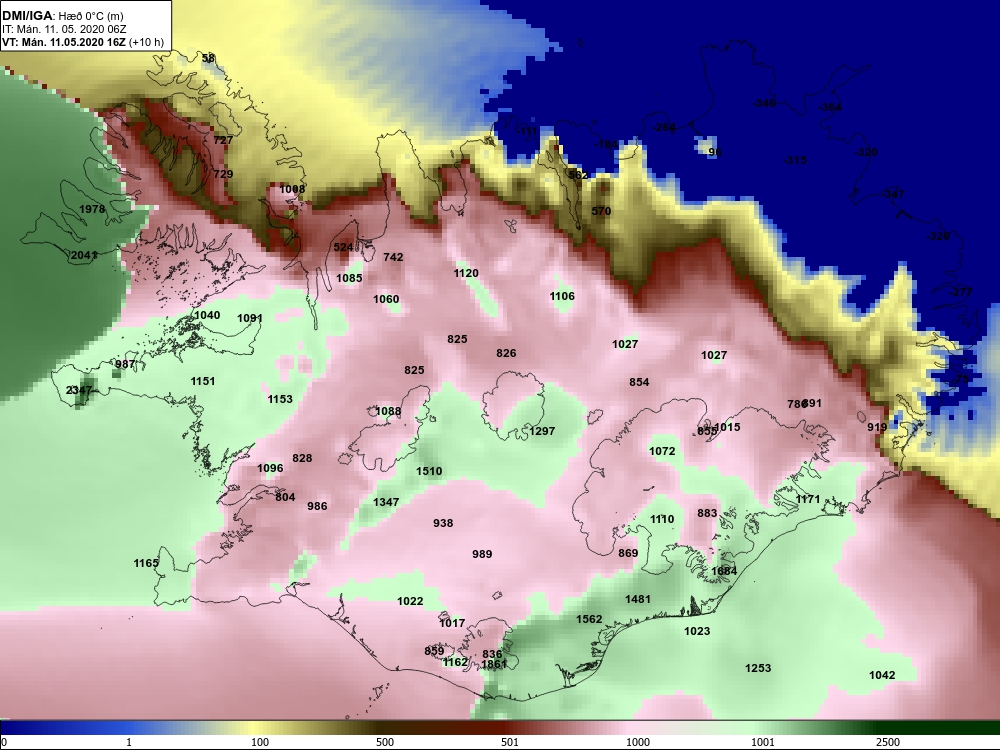
Task: Pick the 1684 height label
Action: click(x=724, y=571)
